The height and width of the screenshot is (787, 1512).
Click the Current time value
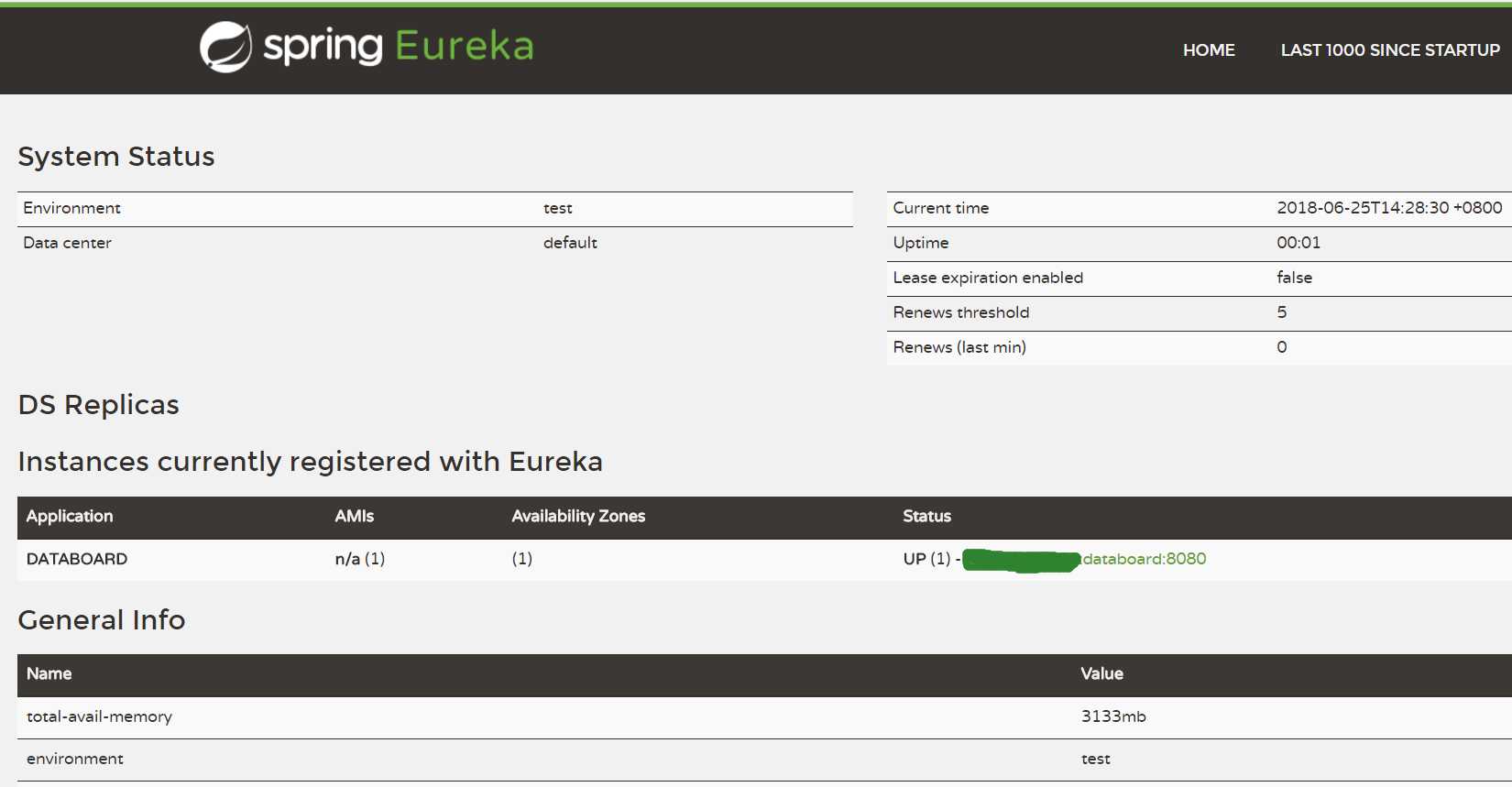(x=1389, y=208)
